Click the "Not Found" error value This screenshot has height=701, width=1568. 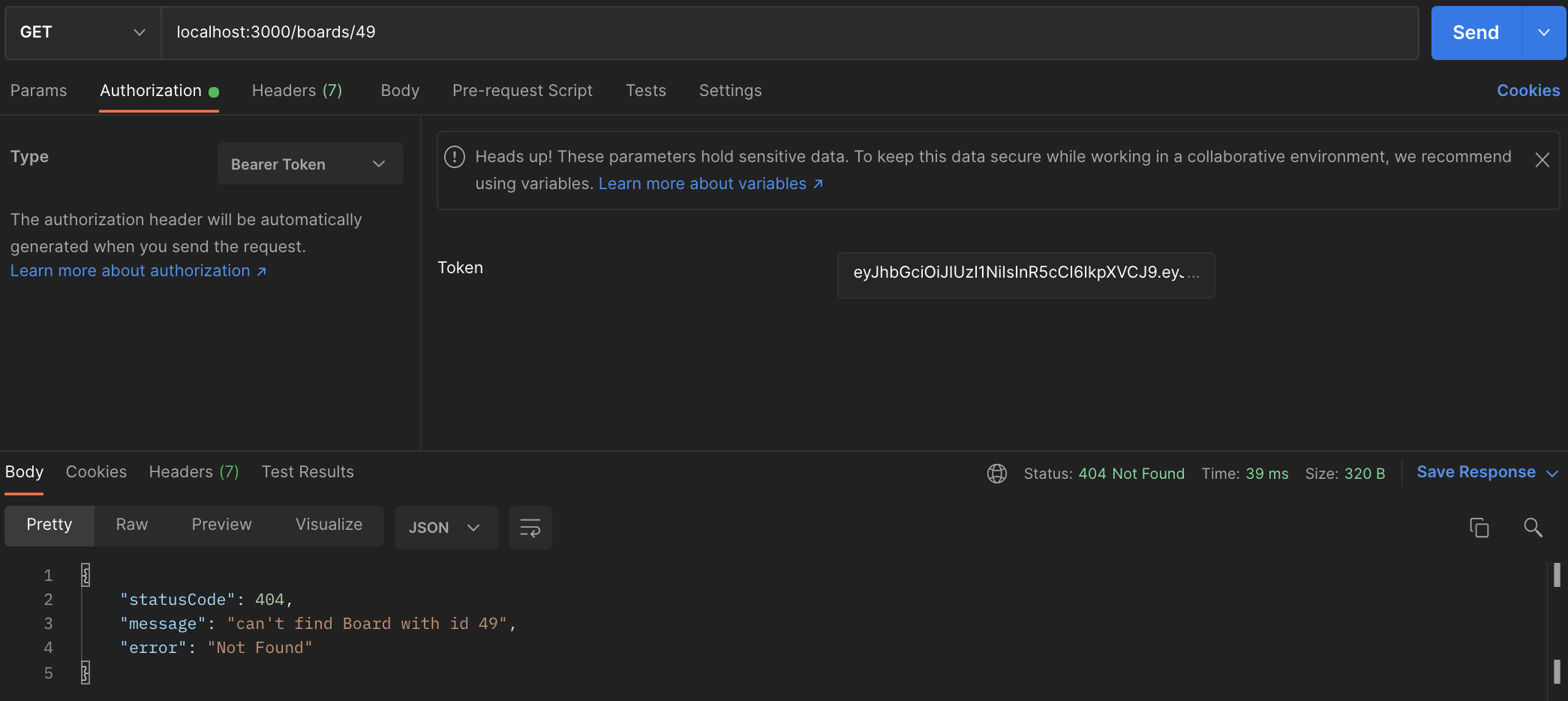[x=260, y=648]
